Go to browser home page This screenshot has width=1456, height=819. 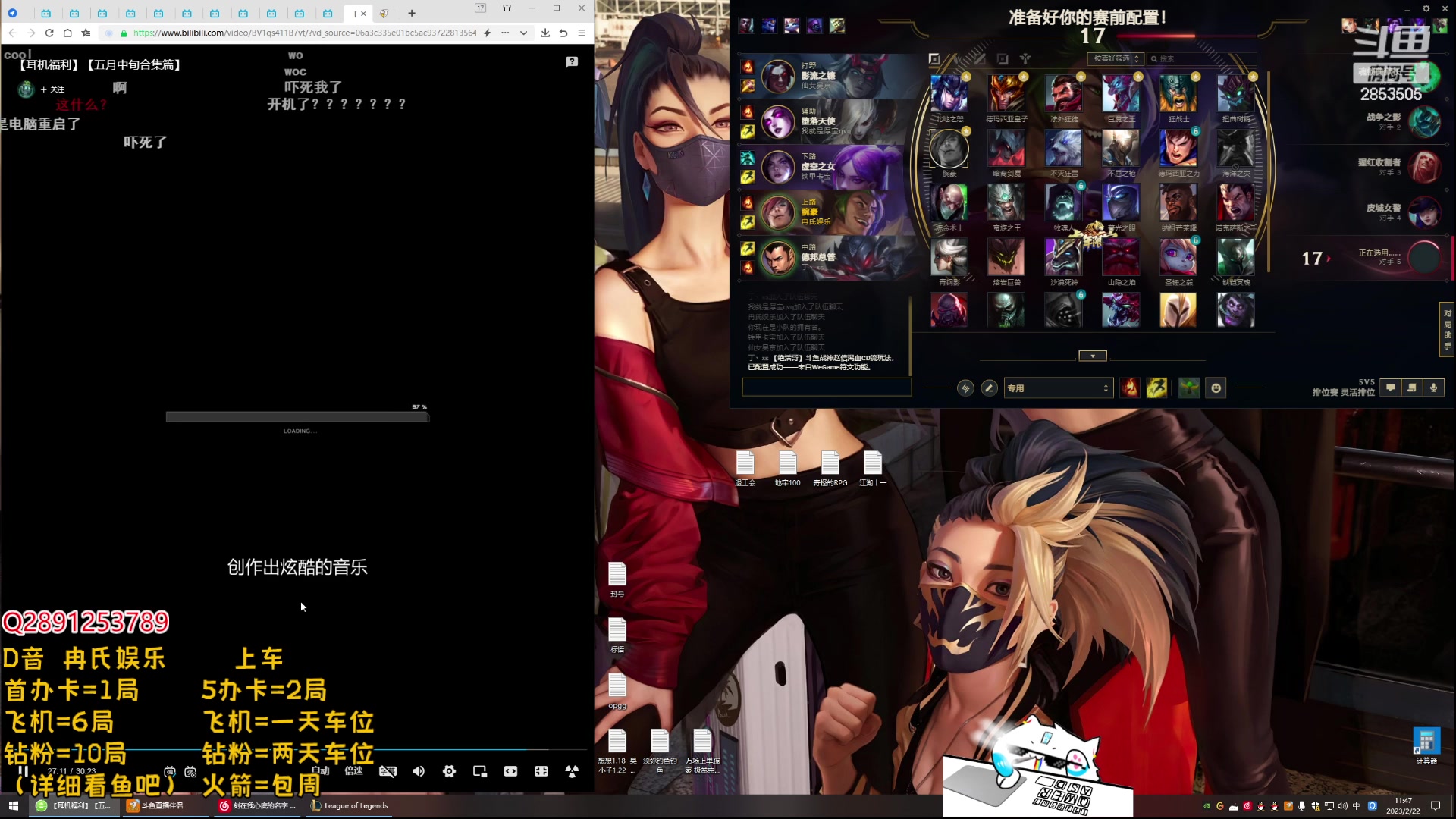point(67,33)
